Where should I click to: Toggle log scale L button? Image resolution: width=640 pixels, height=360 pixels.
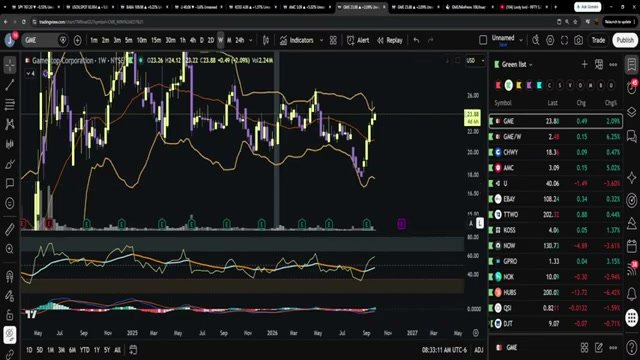(x=480, y=223)
